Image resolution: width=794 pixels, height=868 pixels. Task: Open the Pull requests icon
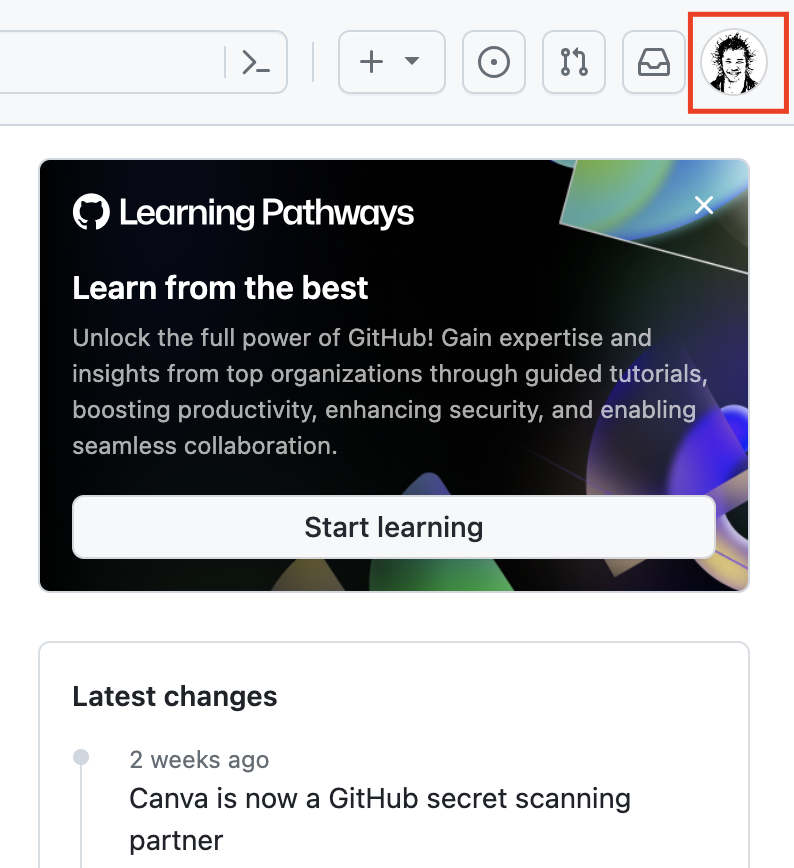[574, 62]
